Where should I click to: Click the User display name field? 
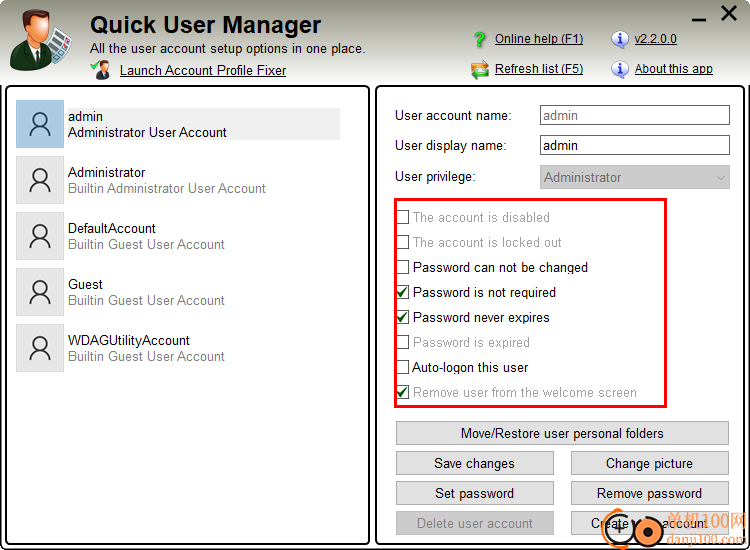click(635, 145)
